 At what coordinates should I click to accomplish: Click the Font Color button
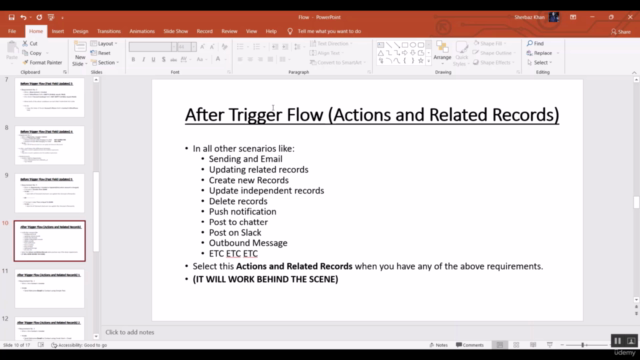(x=218, y=60)
